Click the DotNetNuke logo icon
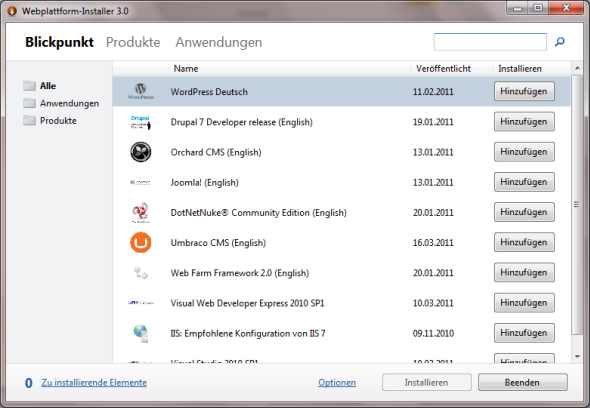 click(x=140, y=213)
